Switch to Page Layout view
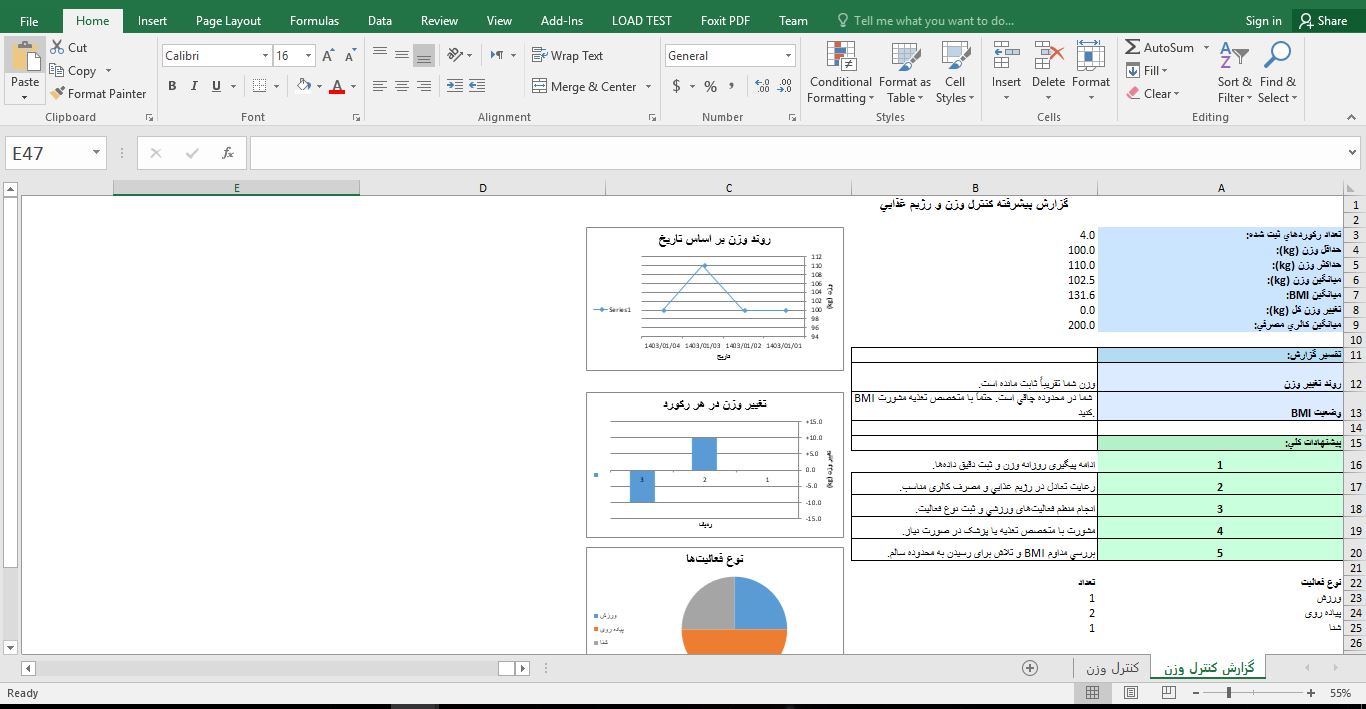The width and height of the screenshot is (1366, 709). (x=1130, y=692)
